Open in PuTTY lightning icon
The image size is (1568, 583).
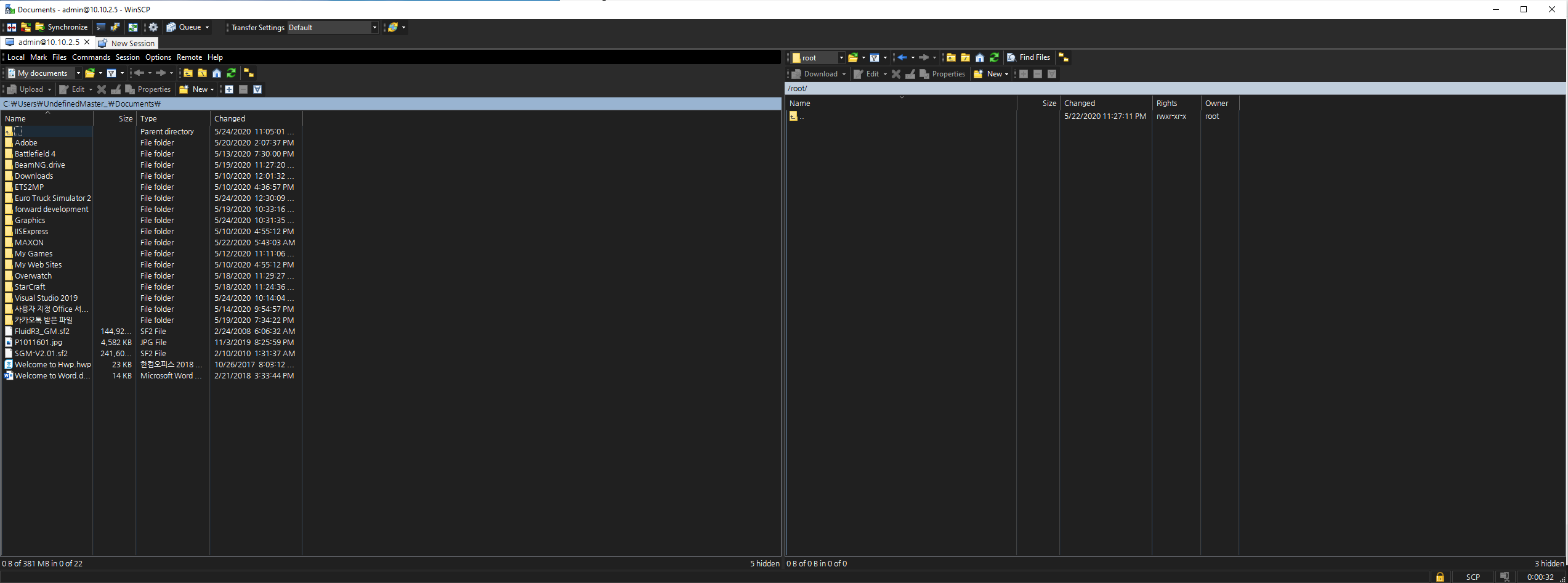coord(115,27)
